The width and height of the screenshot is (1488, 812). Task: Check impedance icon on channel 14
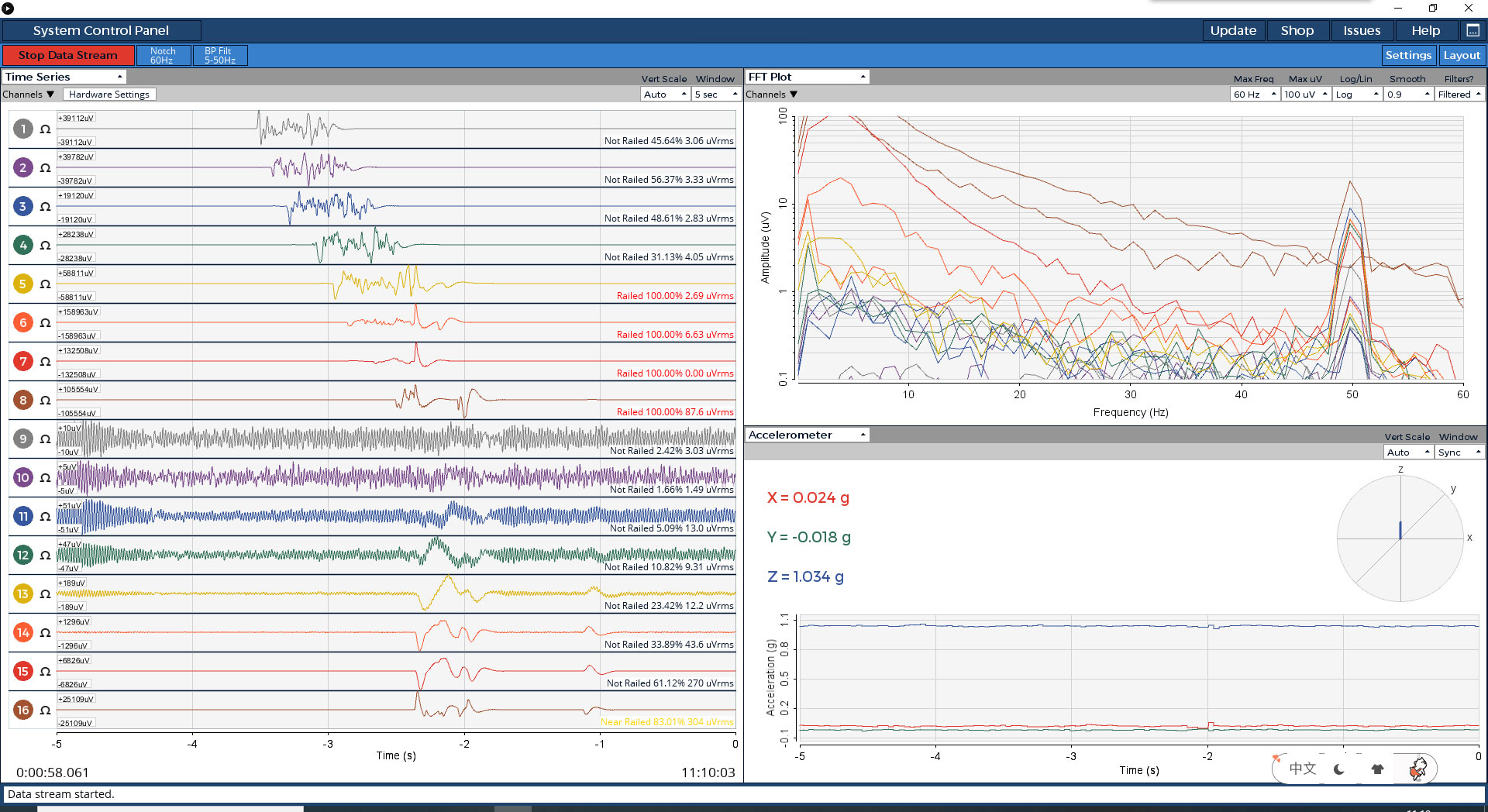tap(45, 633)
